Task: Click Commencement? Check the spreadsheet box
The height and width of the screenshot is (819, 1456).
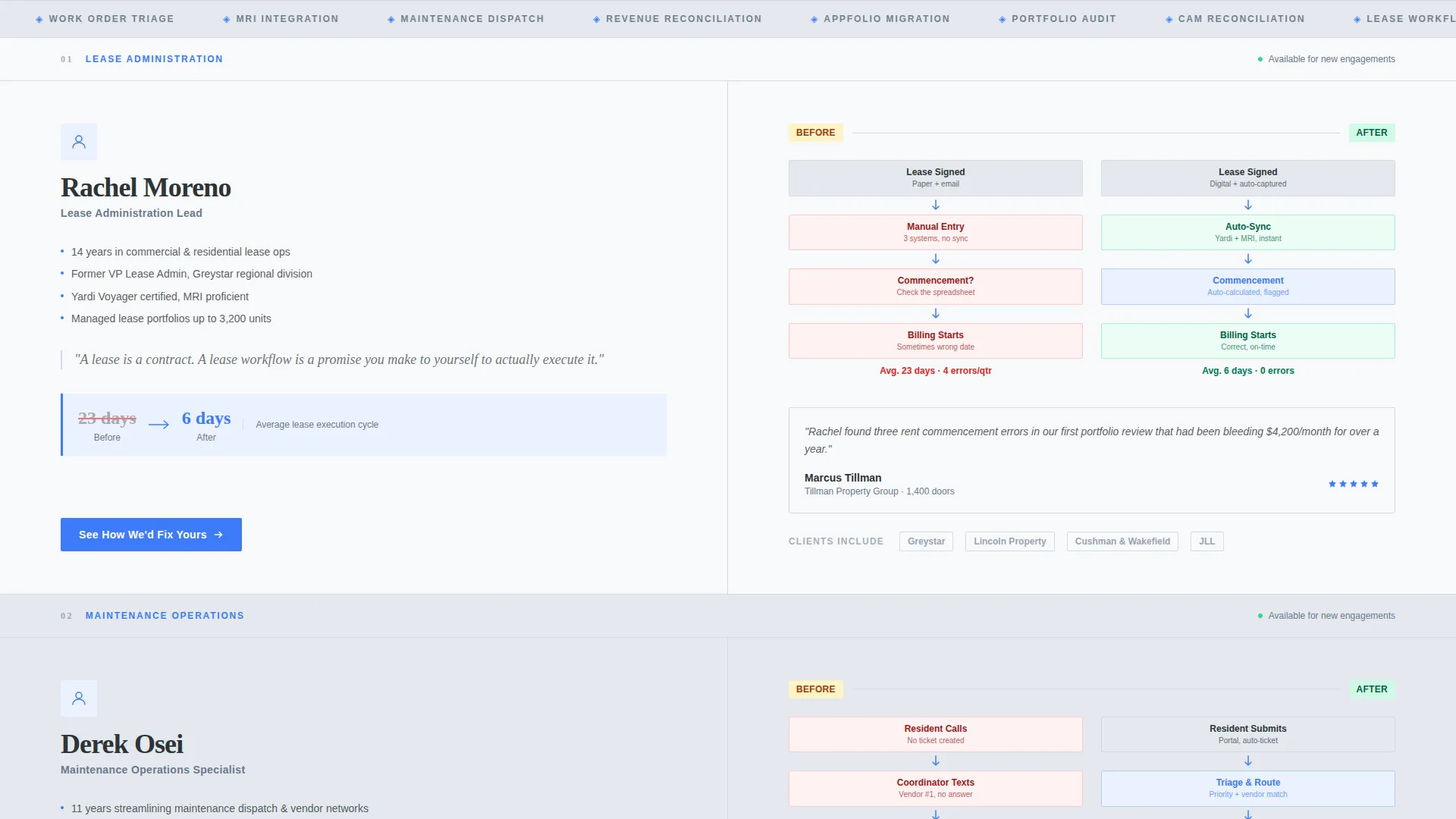Action: pos(936,287)
